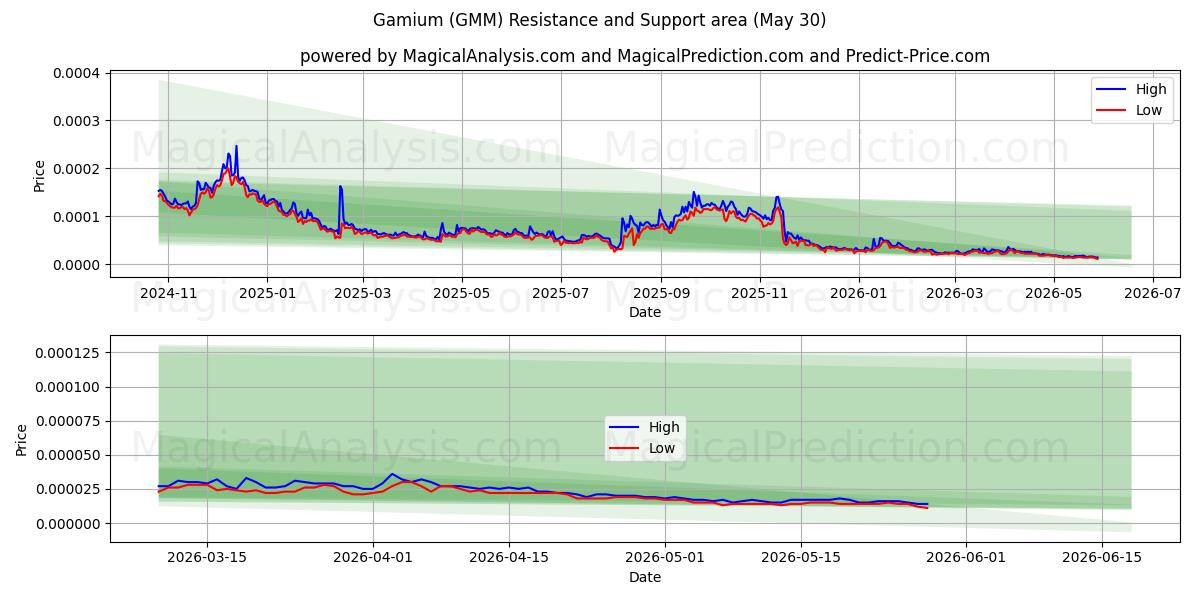Click the '0.0002' y-axis tick label
This screenshot has width=1200, height=600.
coord(78,169)
